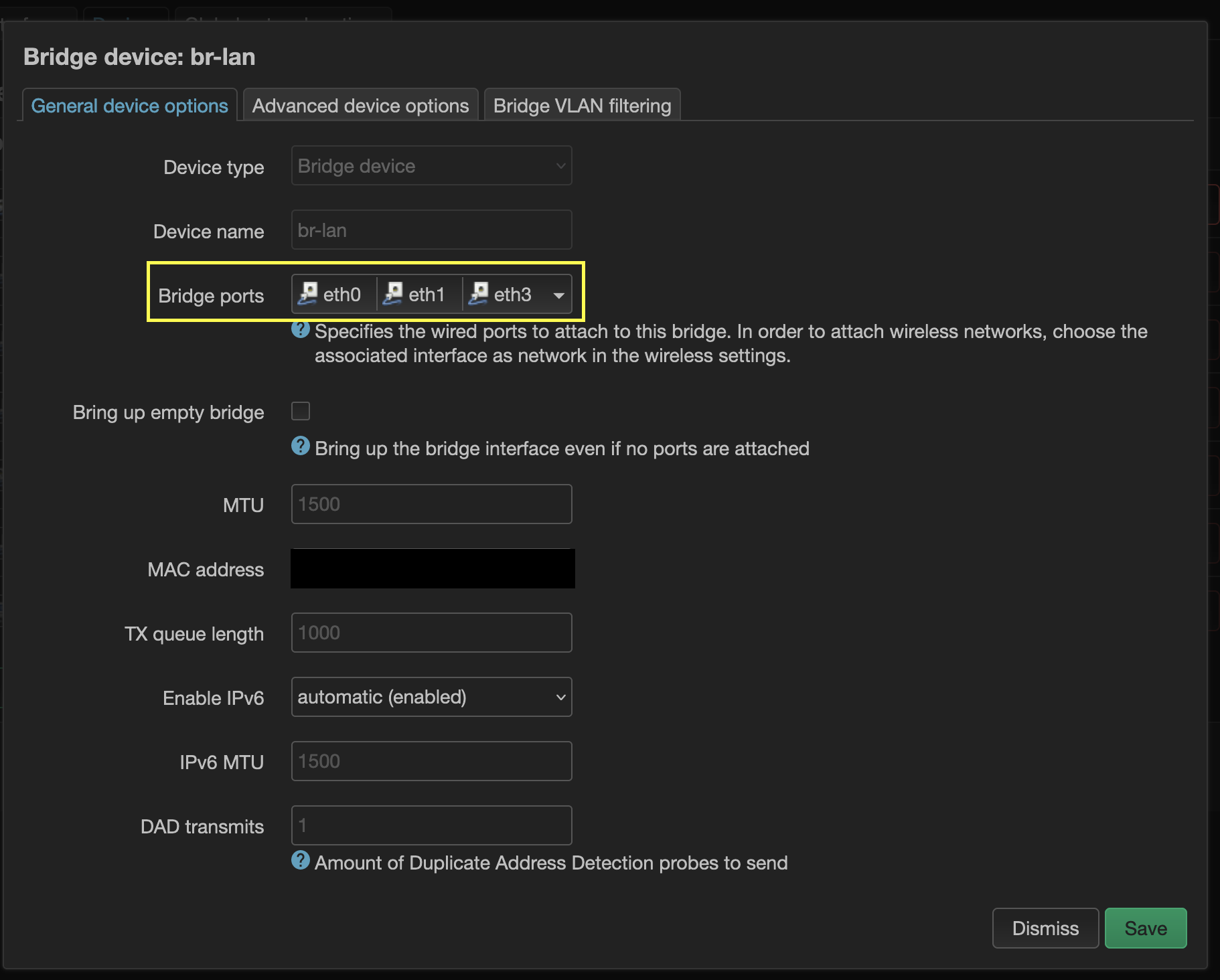Open the Bridge ports dropdown arrow
Image resolution: width=1220 pixels, height=980 pixels.
[558, 295]
